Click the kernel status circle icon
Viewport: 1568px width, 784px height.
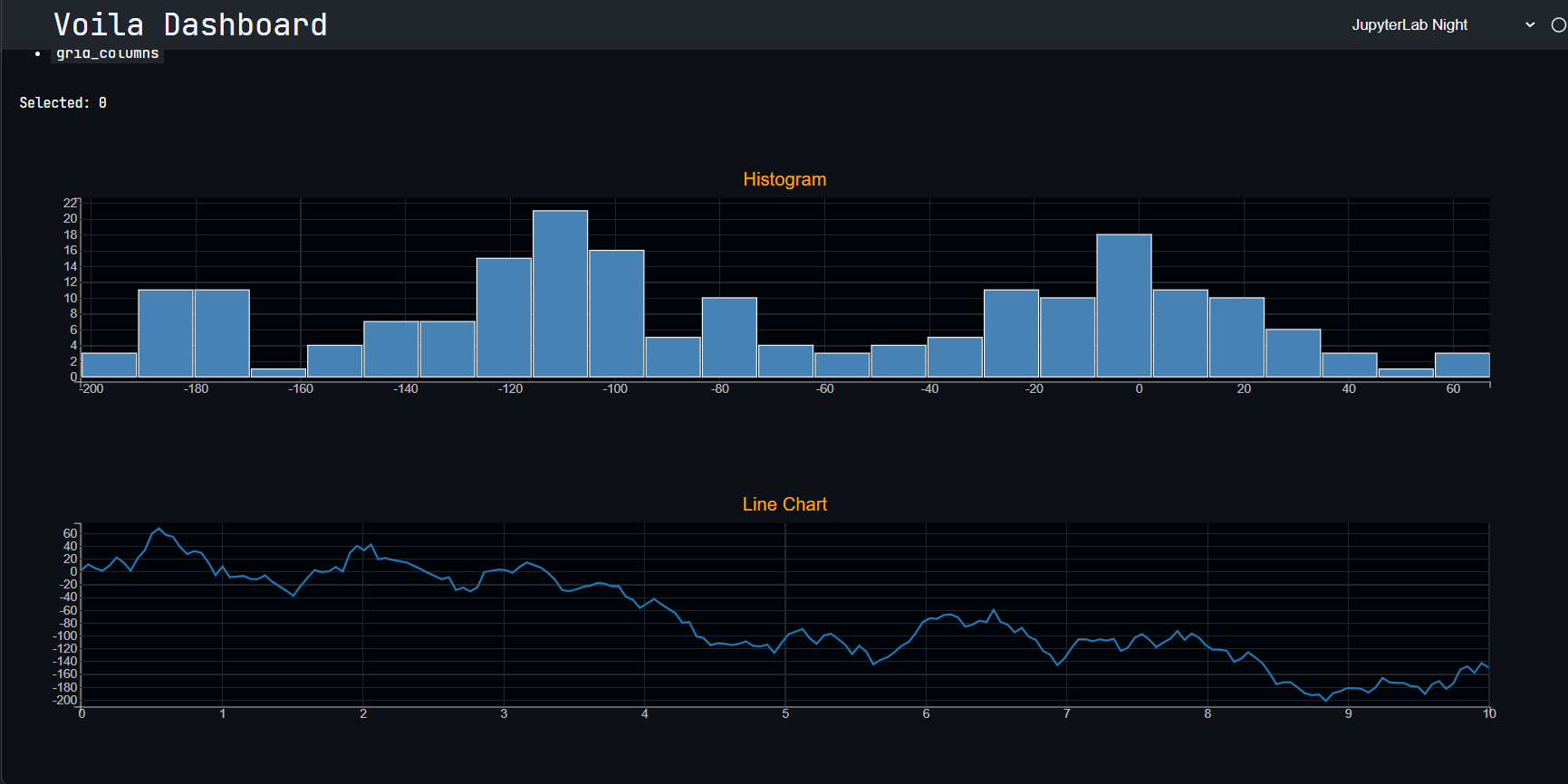(1559, 25)
